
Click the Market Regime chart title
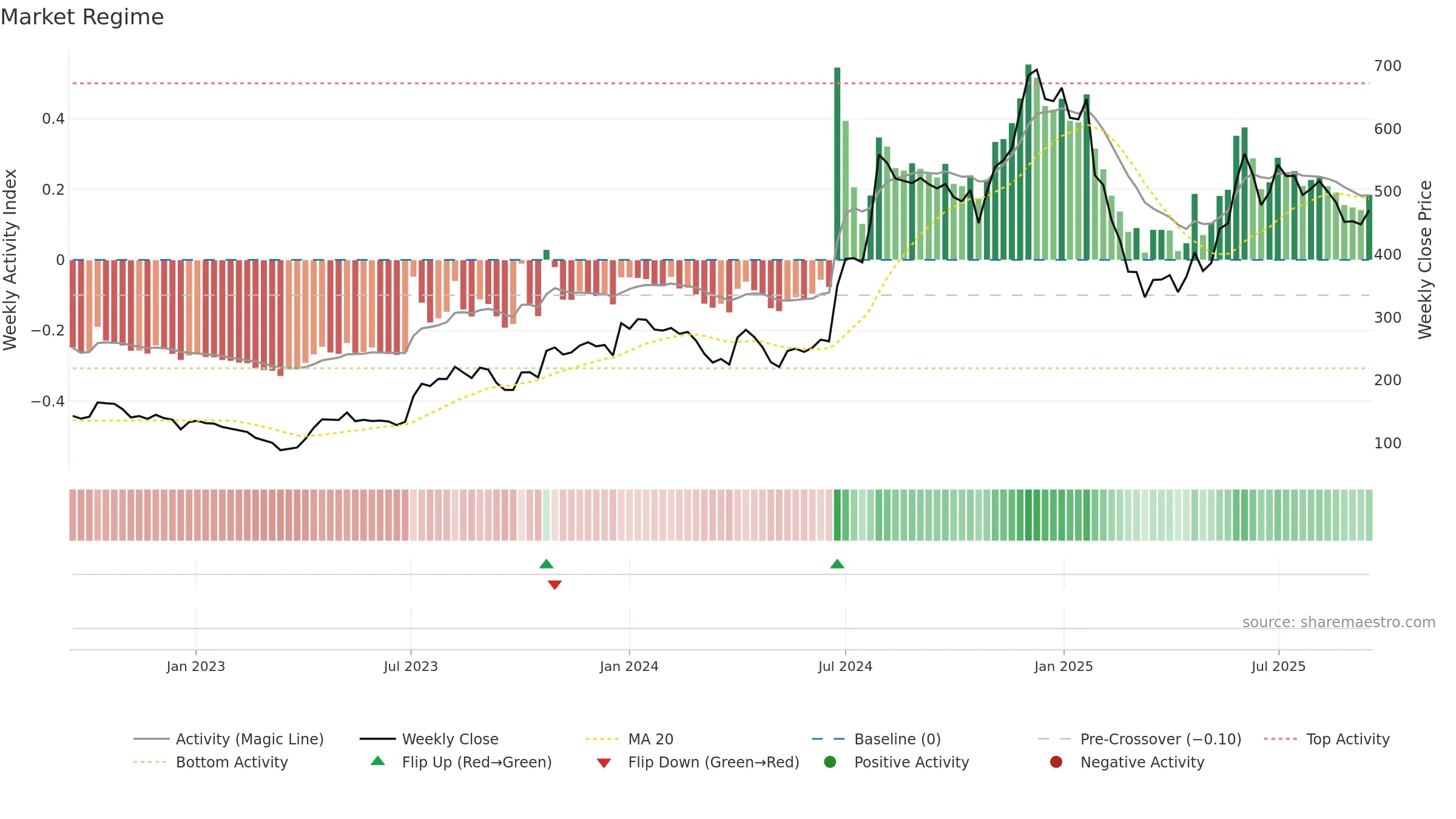(82, 17)
